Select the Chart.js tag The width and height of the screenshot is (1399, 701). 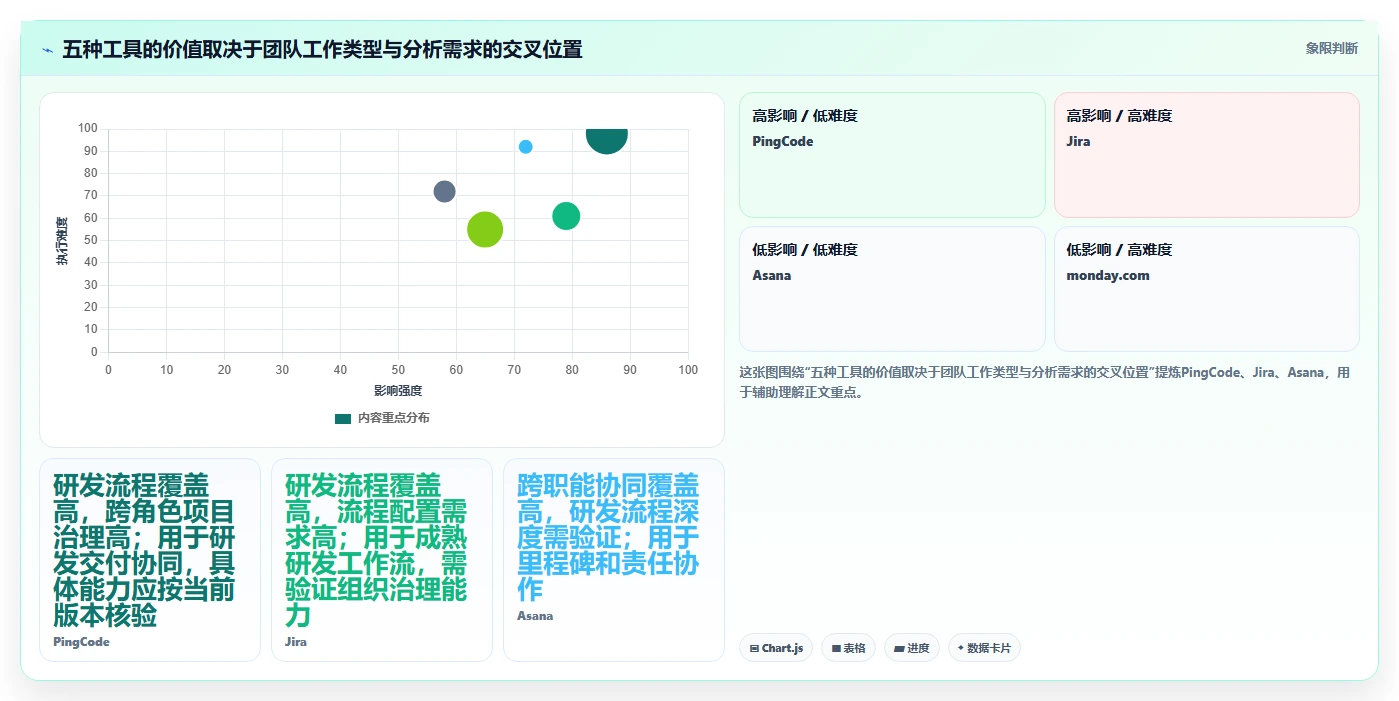776,648
